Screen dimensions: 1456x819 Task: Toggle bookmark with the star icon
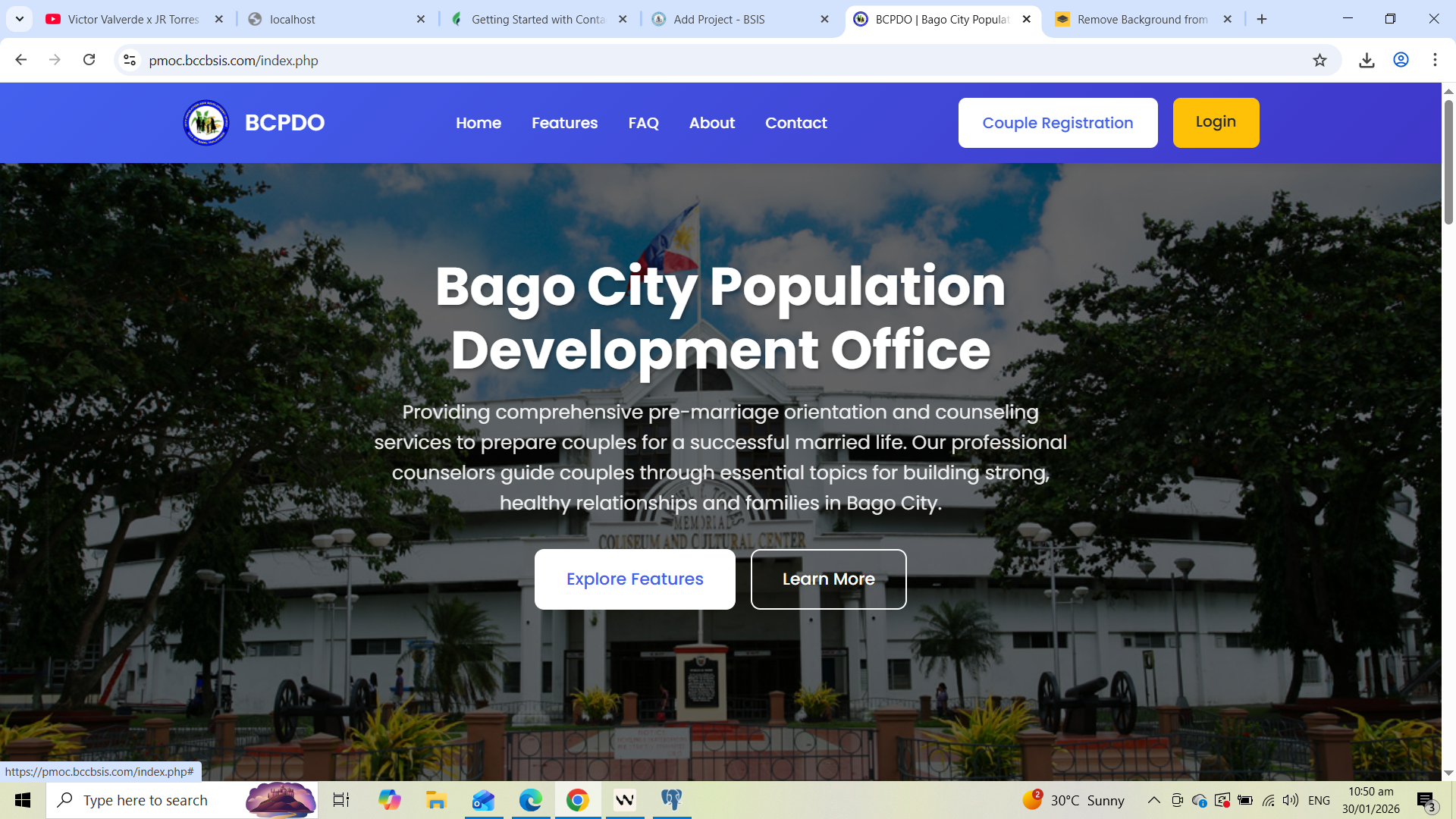click(1320, 60)
